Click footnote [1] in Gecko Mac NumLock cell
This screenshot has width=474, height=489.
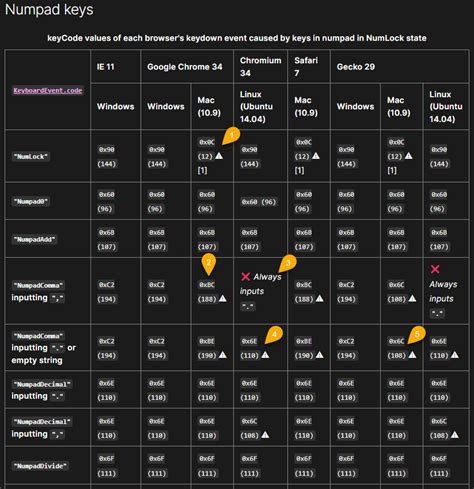(x=392, y=171)
